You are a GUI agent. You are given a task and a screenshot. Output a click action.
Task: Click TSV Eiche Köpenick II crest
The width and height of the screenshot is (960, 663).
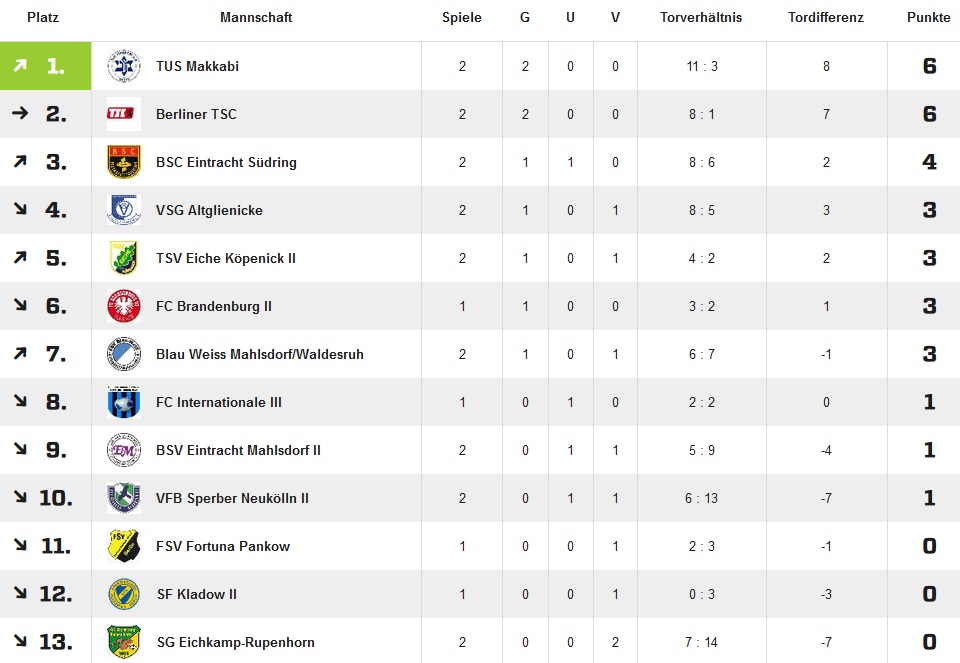(x=123, y=258)
